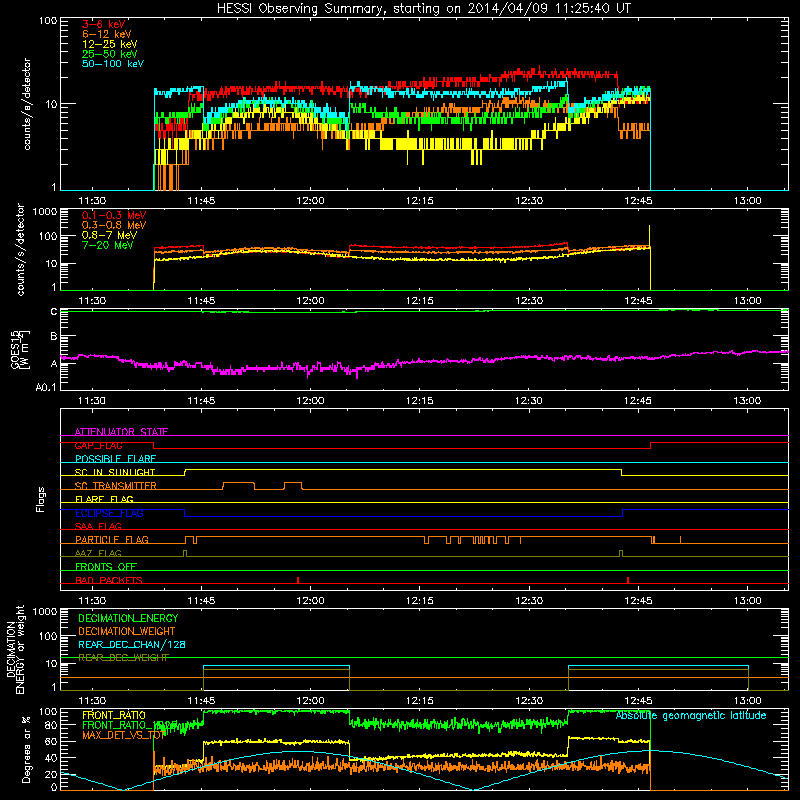Click the 11:30 tick under the top panel
The image size is (800, 800).
(92, 201)
